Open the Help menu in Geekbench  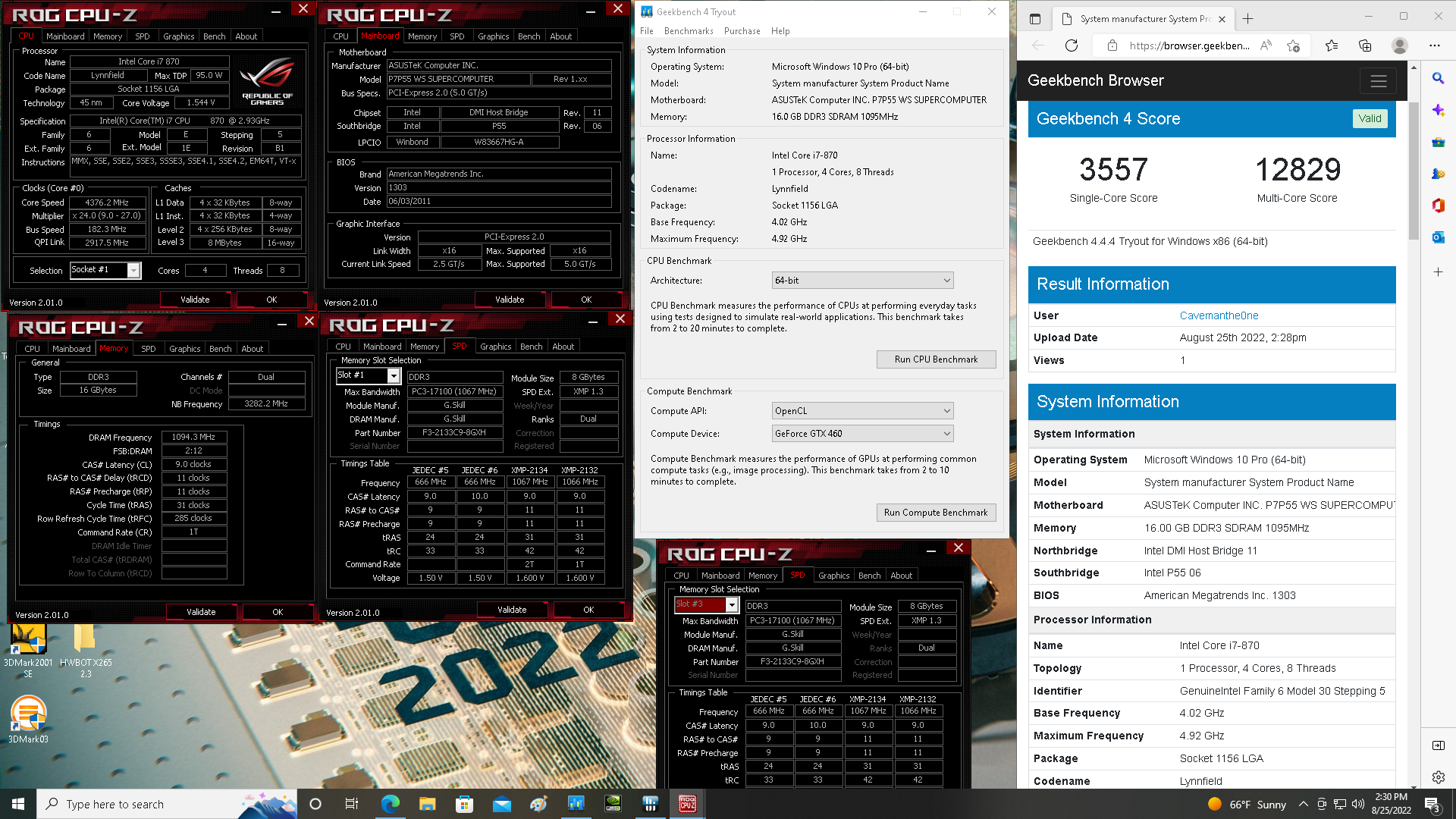tap(780, 31)
